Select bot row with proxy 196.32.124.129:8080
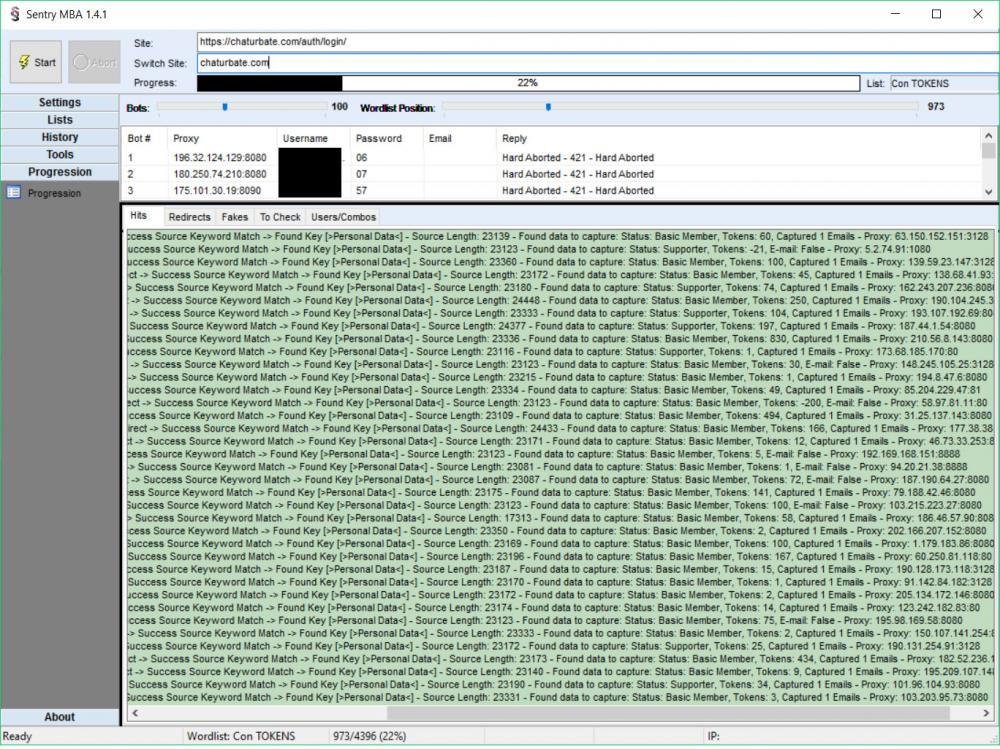Image resolution: width=1000 pixels, height=749 pixels. click(x=552, y=158)
